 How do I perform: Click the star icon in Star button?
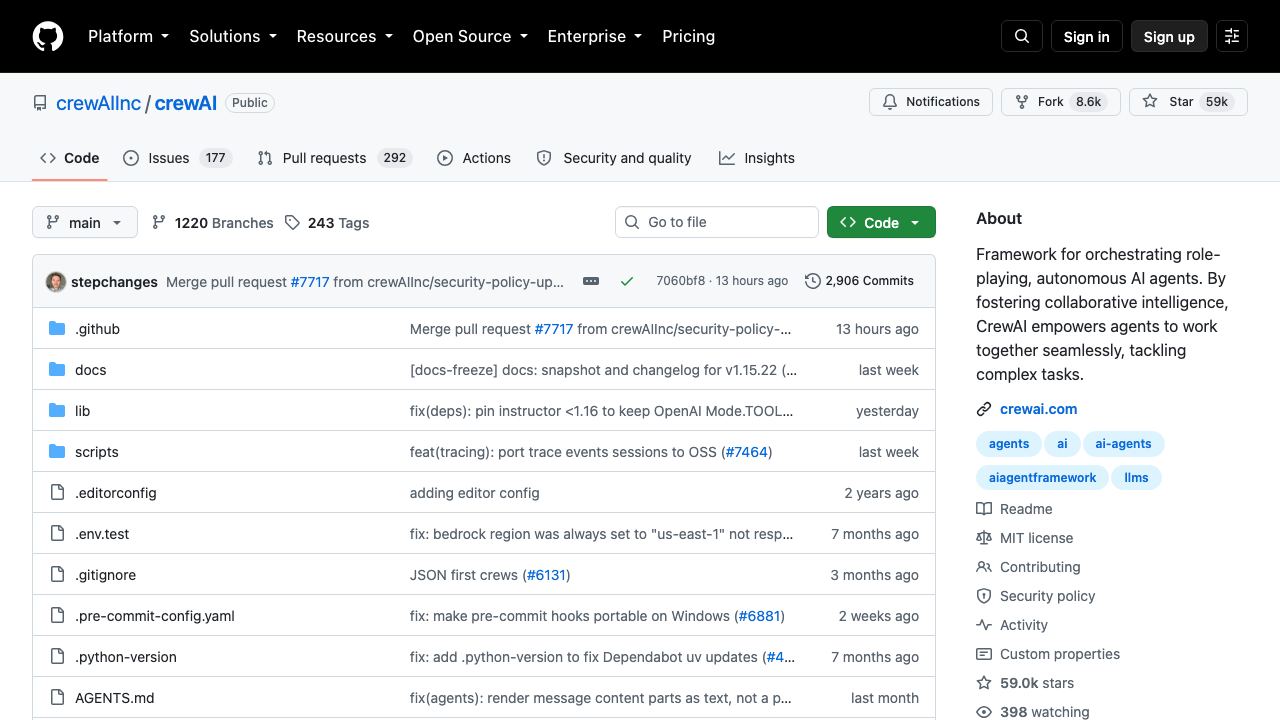pos(1150,102)
